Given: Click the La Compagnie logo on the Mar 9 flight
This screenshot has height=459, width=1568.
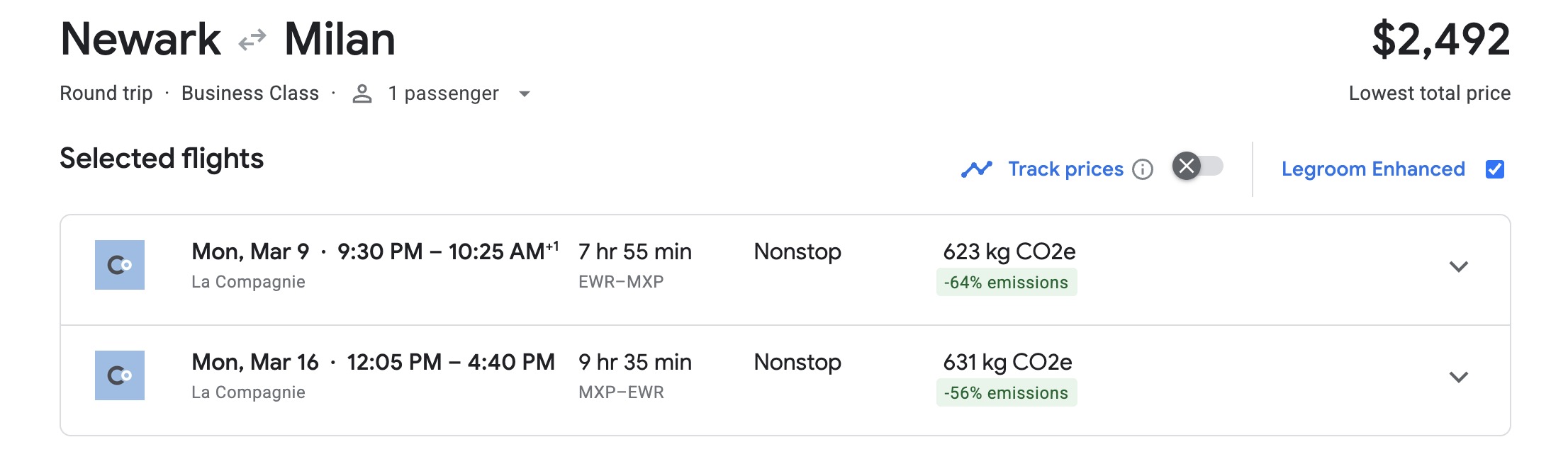Looking at the screenshot, I should pos(119,265).
